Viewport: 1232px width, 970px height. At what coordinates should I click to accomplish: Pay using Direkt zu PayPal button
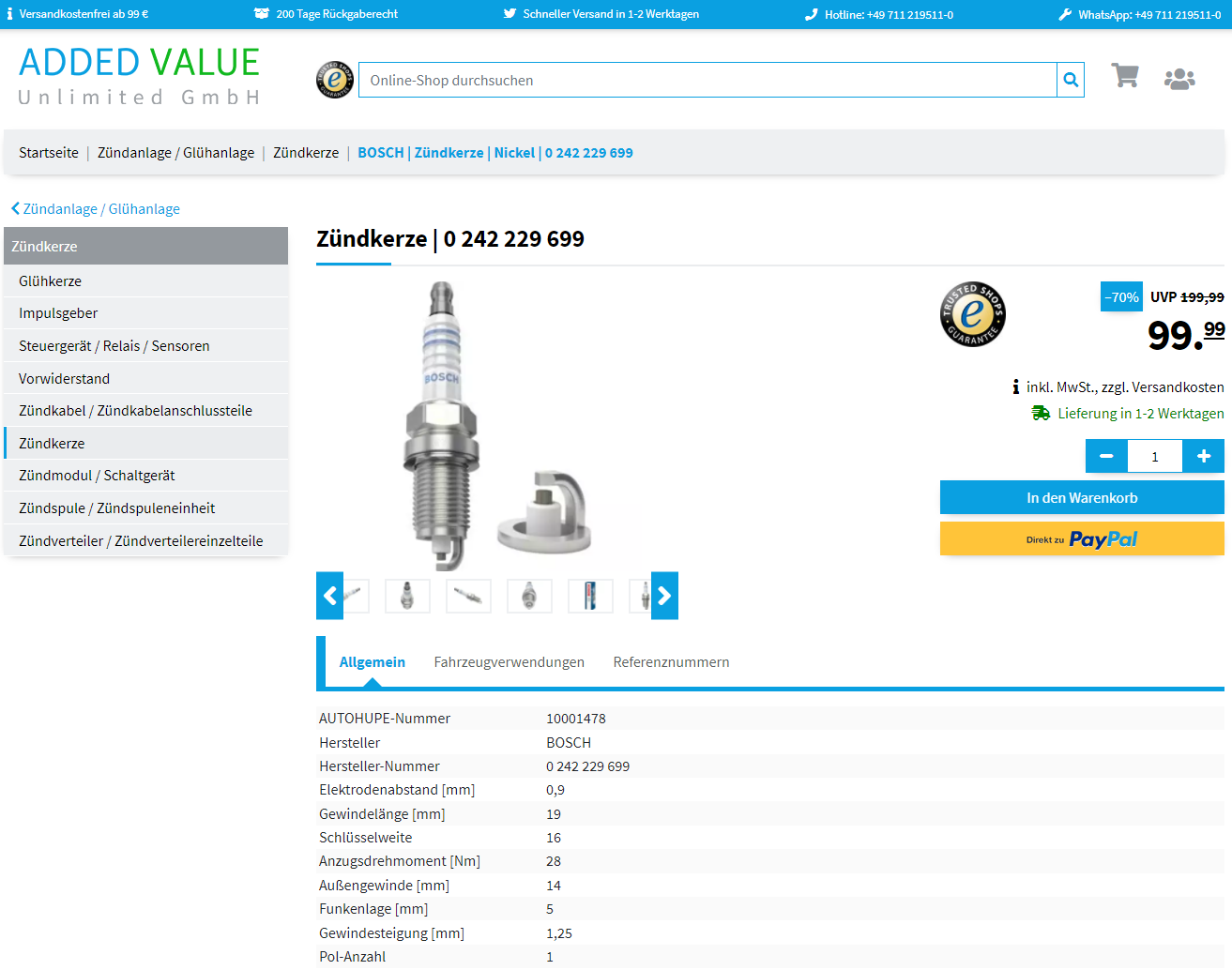pyautogui.click(x=1082, y=538)
